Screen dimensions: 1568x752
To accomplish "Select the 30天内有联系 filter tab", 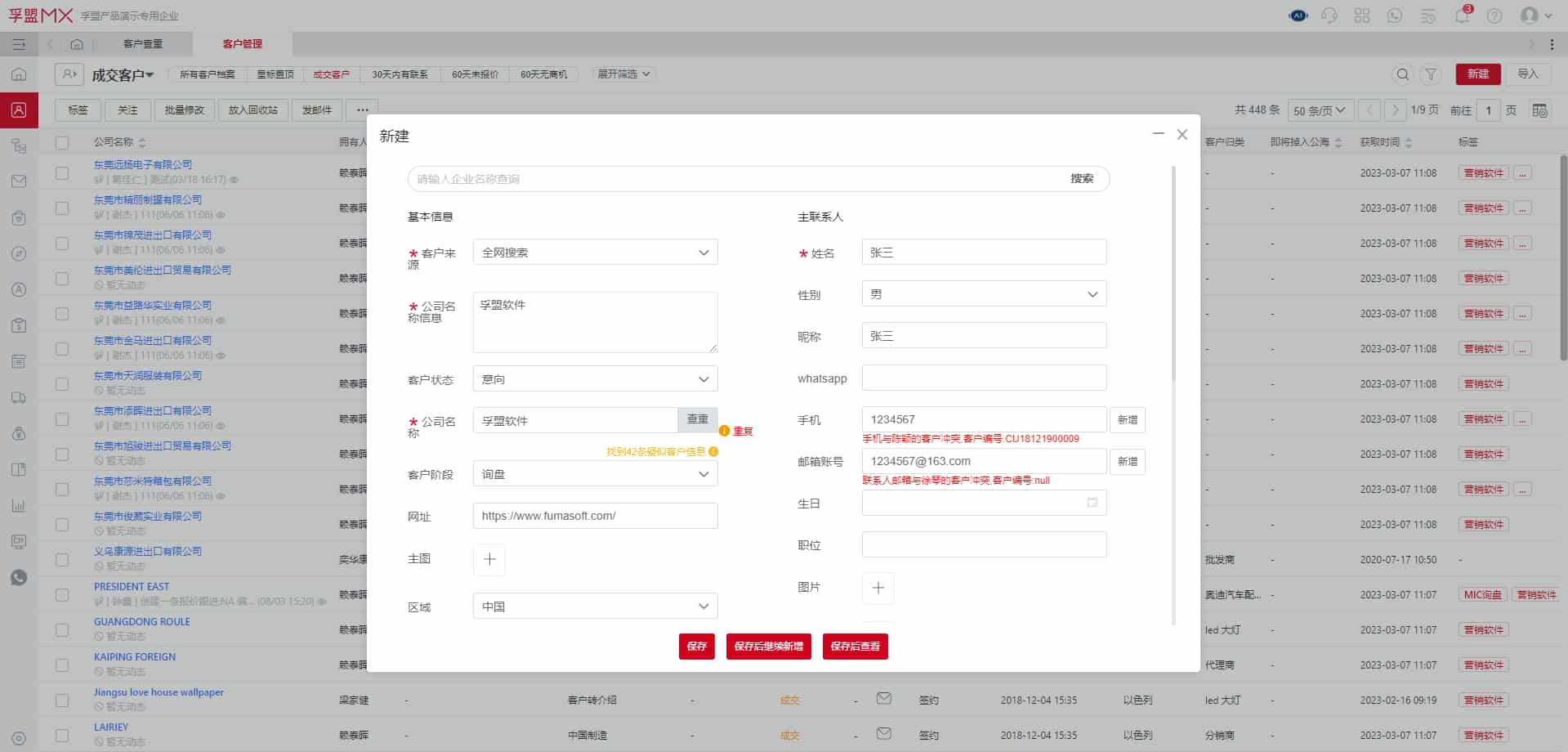I will pos(400,74).
